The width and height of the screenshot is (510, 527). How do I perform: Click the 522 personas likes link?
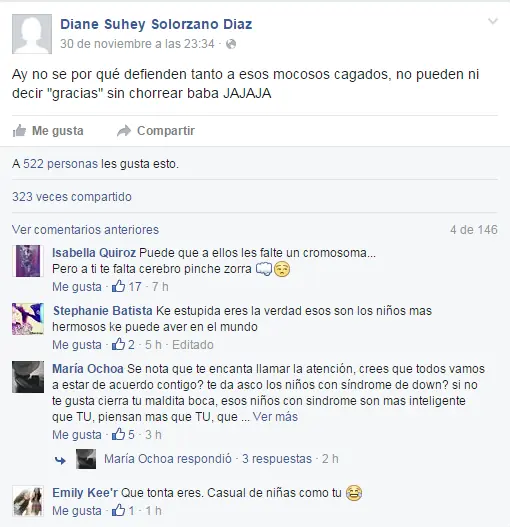[x=60, y=164]
